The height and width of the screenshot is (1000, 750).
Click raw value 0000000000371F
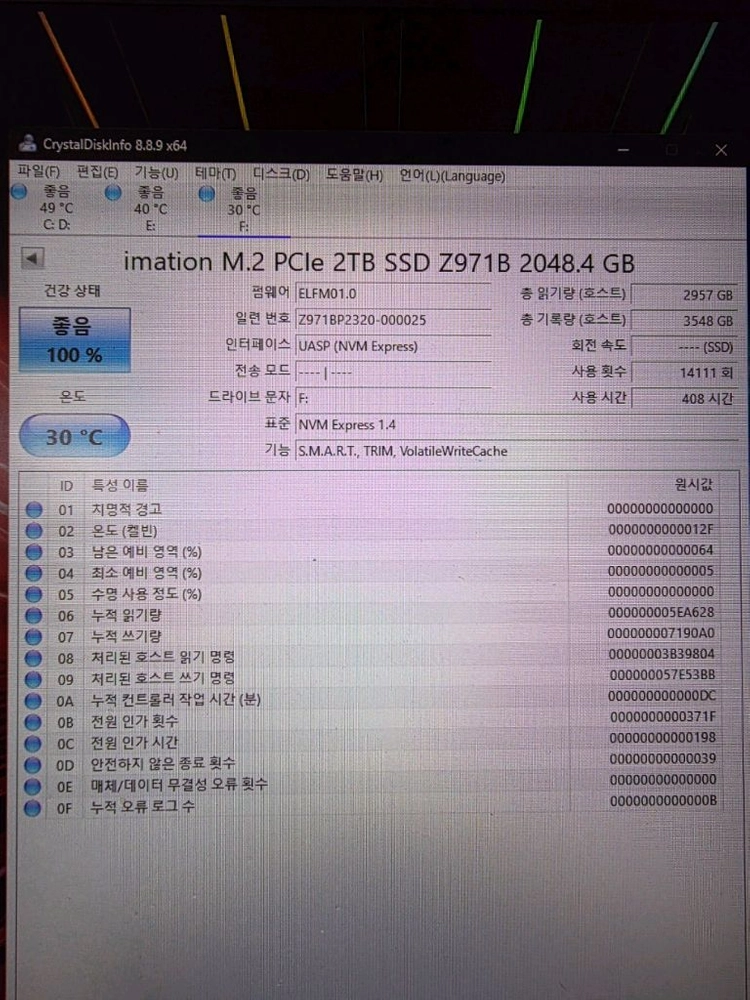(x=663, y=717)
